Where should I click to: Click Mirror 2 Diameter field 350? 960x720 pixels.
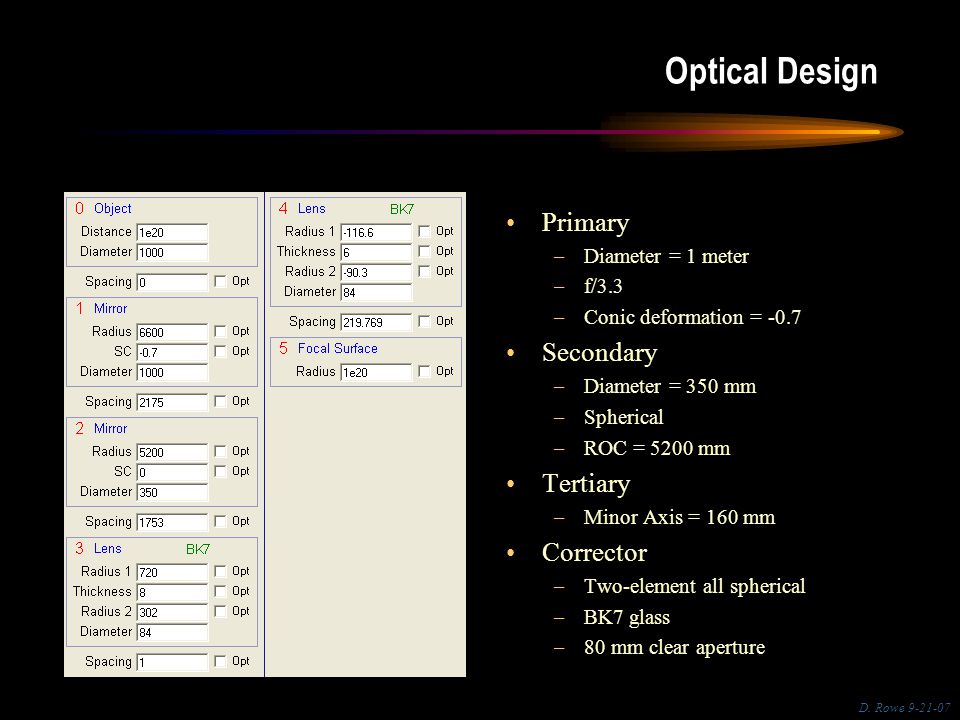coord(172,492)
